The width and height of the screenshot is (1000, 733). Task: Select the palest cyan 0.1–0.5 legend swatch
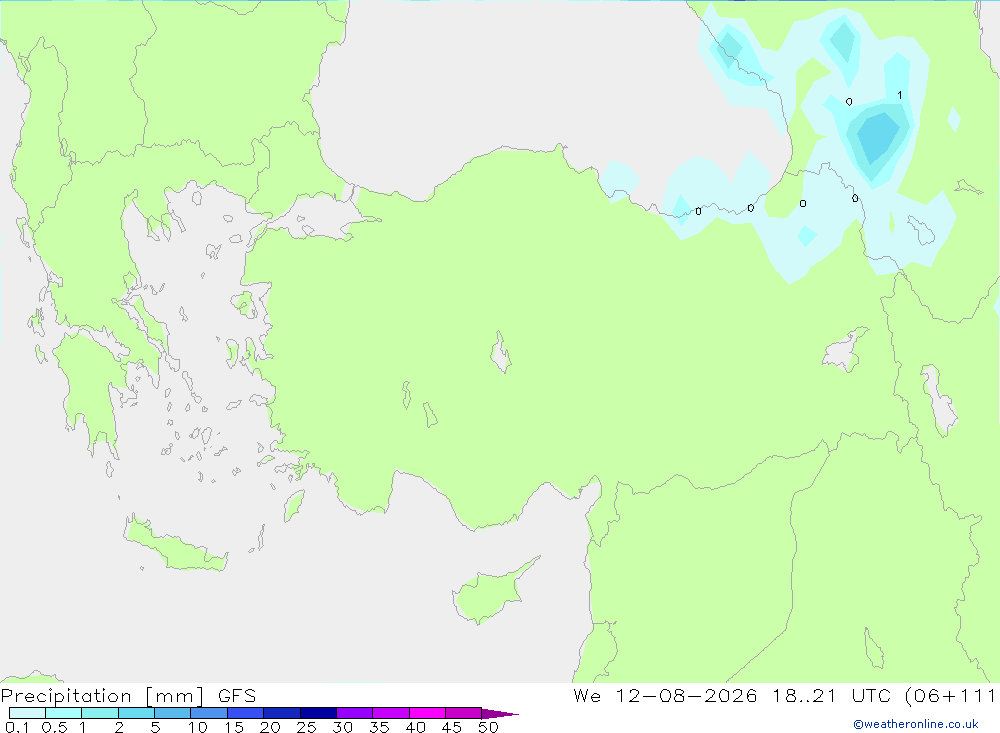pos(27,713)
